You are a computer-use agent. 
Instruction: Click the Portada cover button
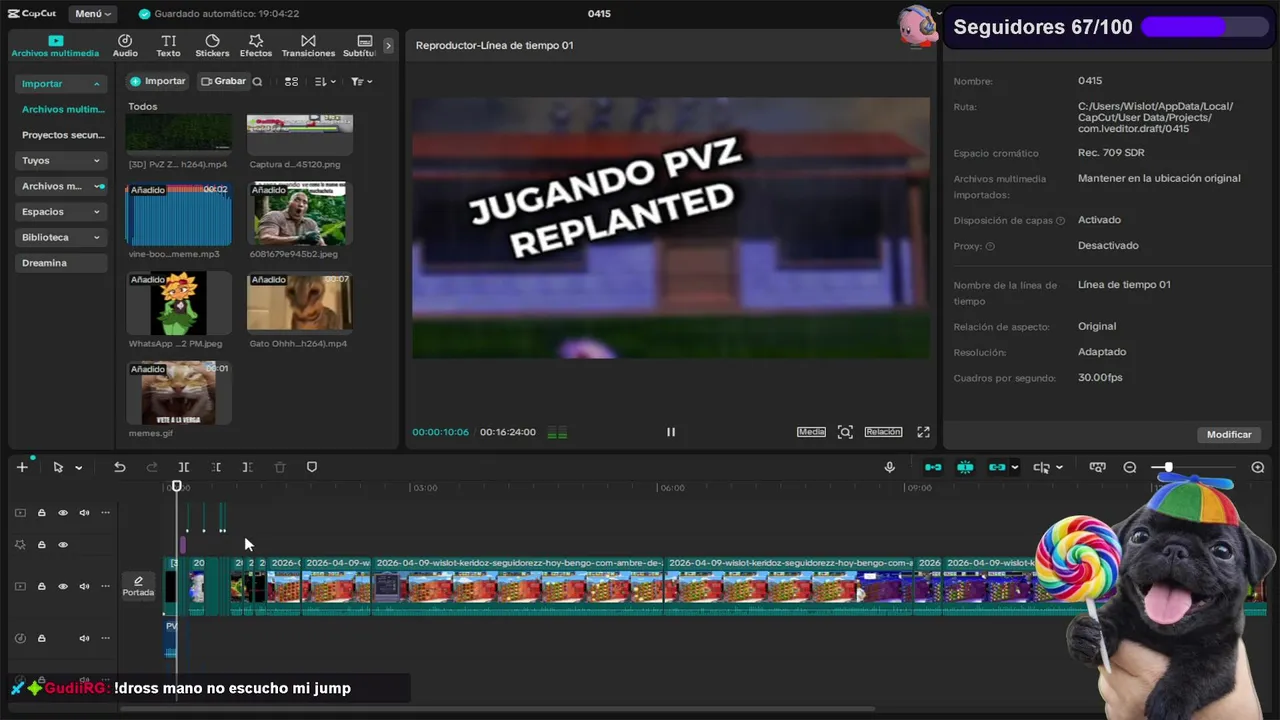coord(138,586)
